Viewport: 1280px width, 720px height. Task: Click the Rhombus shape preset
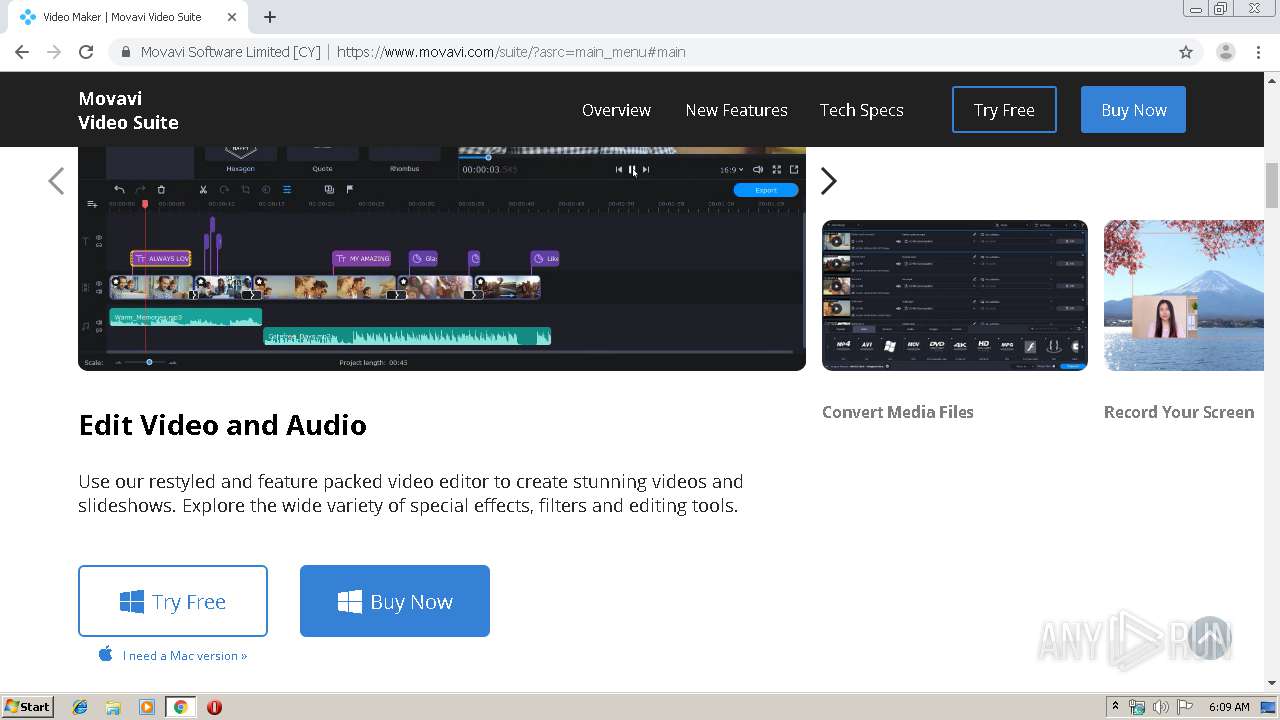(x=404, y=155)
